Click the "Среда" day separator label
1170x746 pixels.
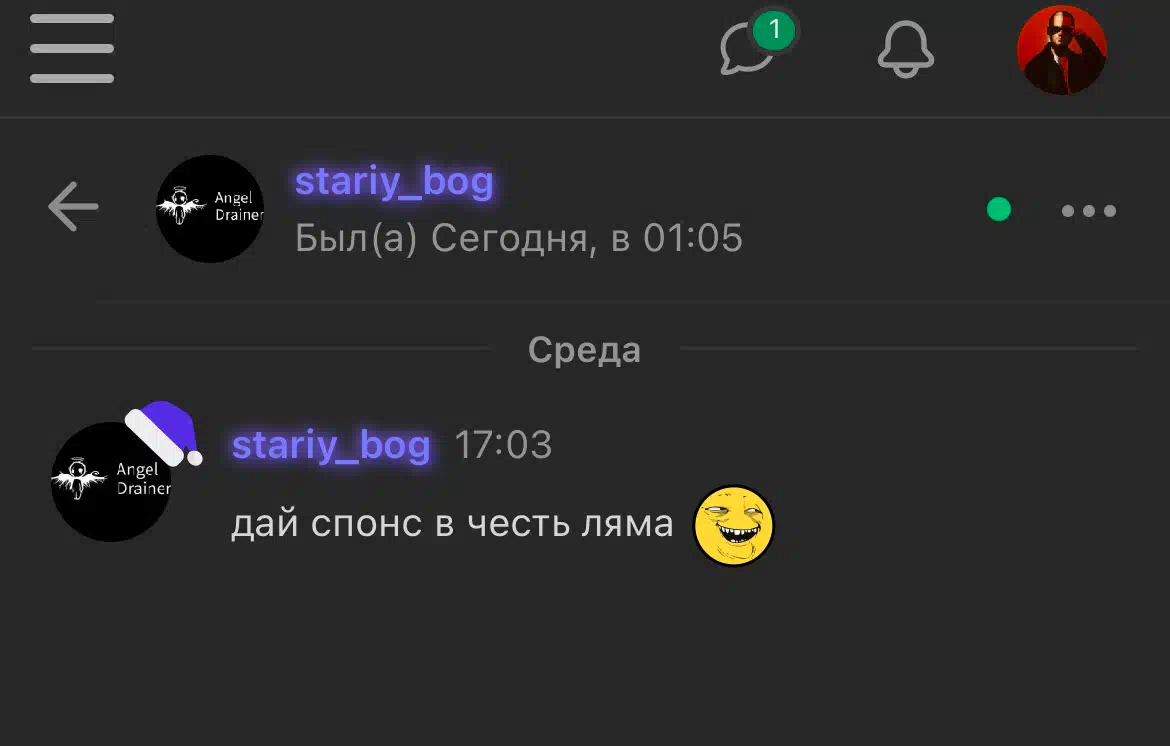click(x=584, y=350)
